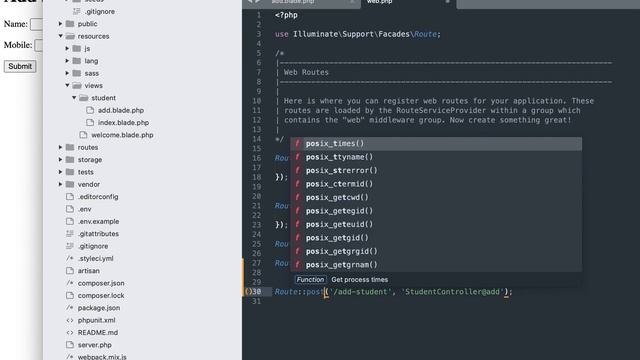
Task: Select posix_ctermid() autocomplete suggestion
Action: coord(436,184)
